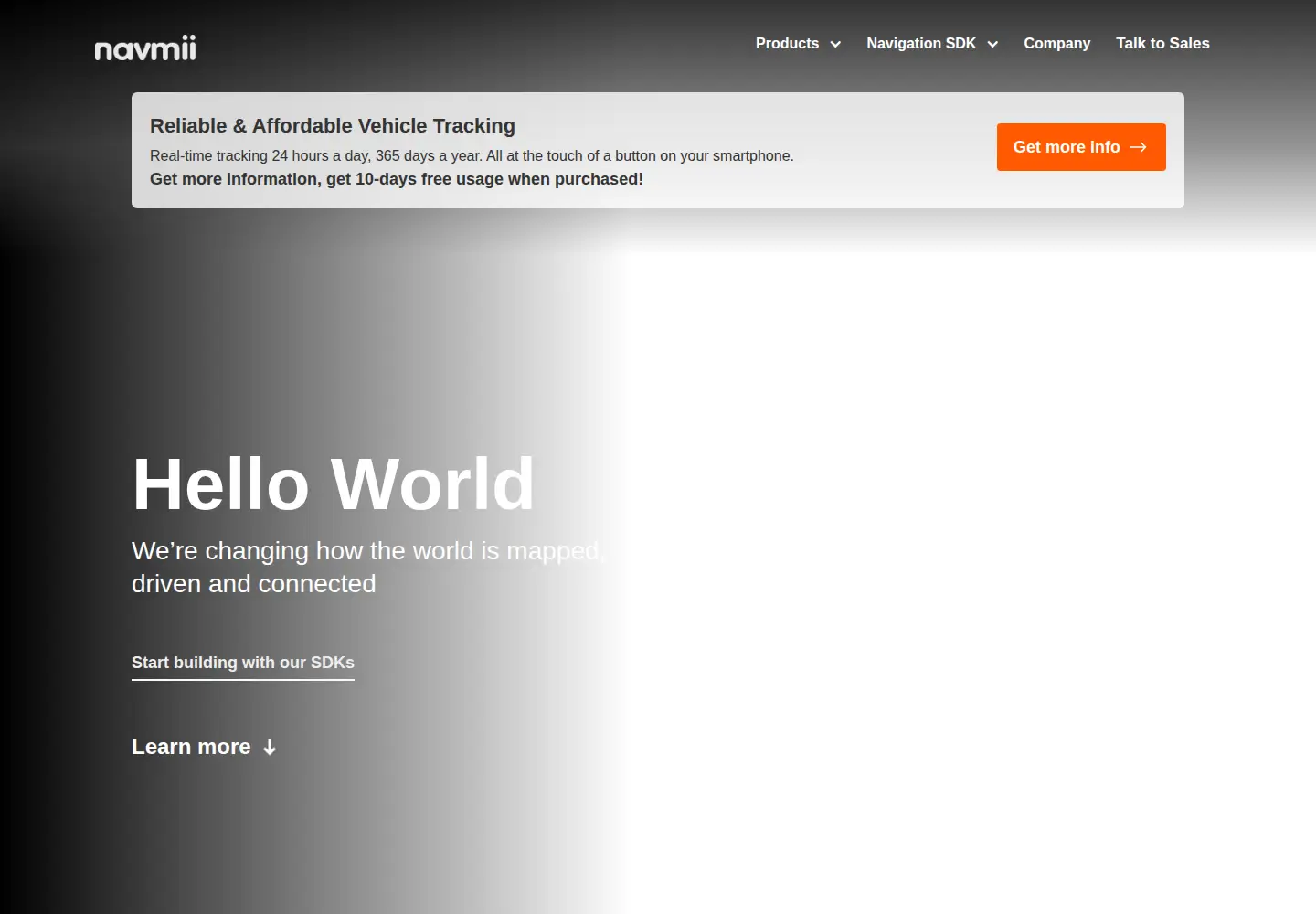This screenshot has height=914, width=1316.
Task: Click the Get more info button
Action: [x=1081, y=147]
